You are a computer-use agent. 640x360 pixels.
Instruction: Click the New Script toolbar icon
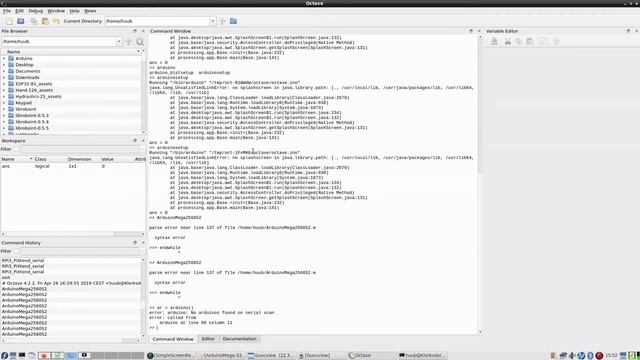[x=9, y=21]
